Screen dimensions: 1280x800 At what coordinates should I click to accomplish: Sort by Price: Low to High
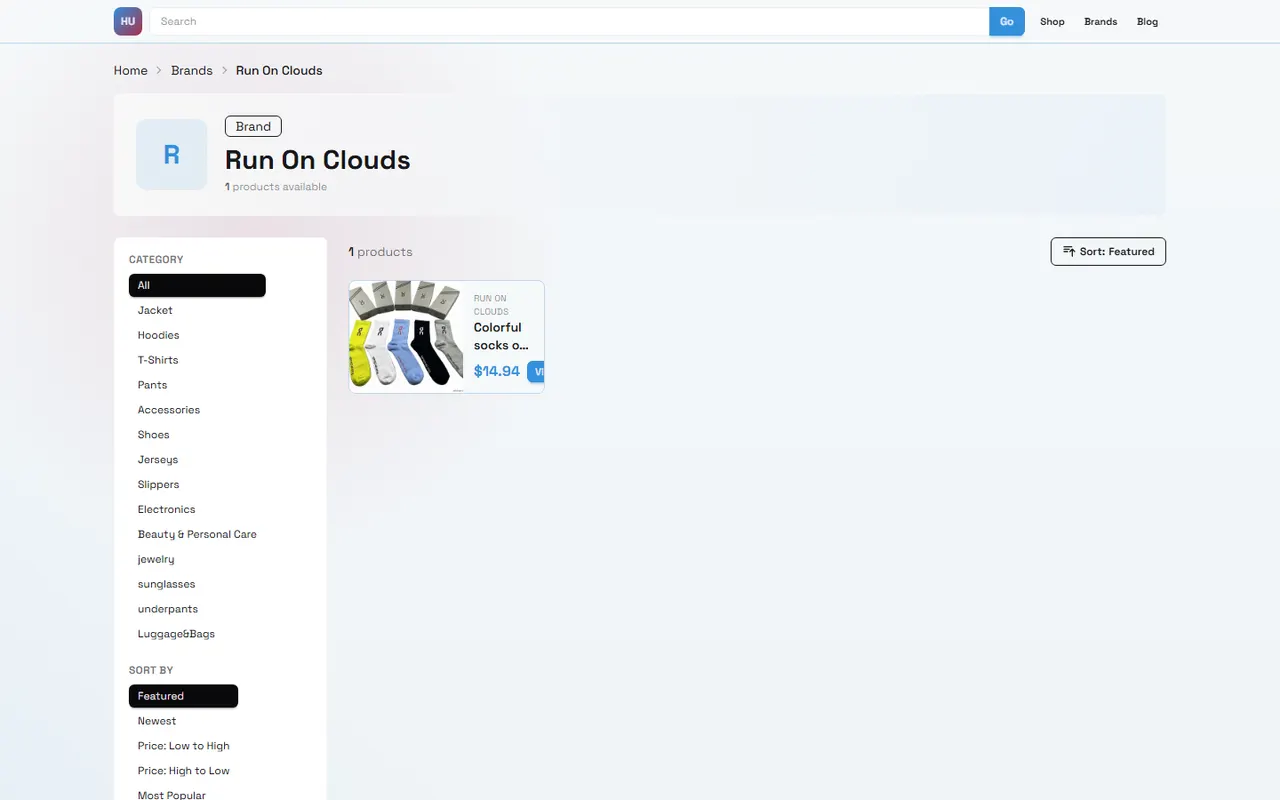[x=184, y=746]
